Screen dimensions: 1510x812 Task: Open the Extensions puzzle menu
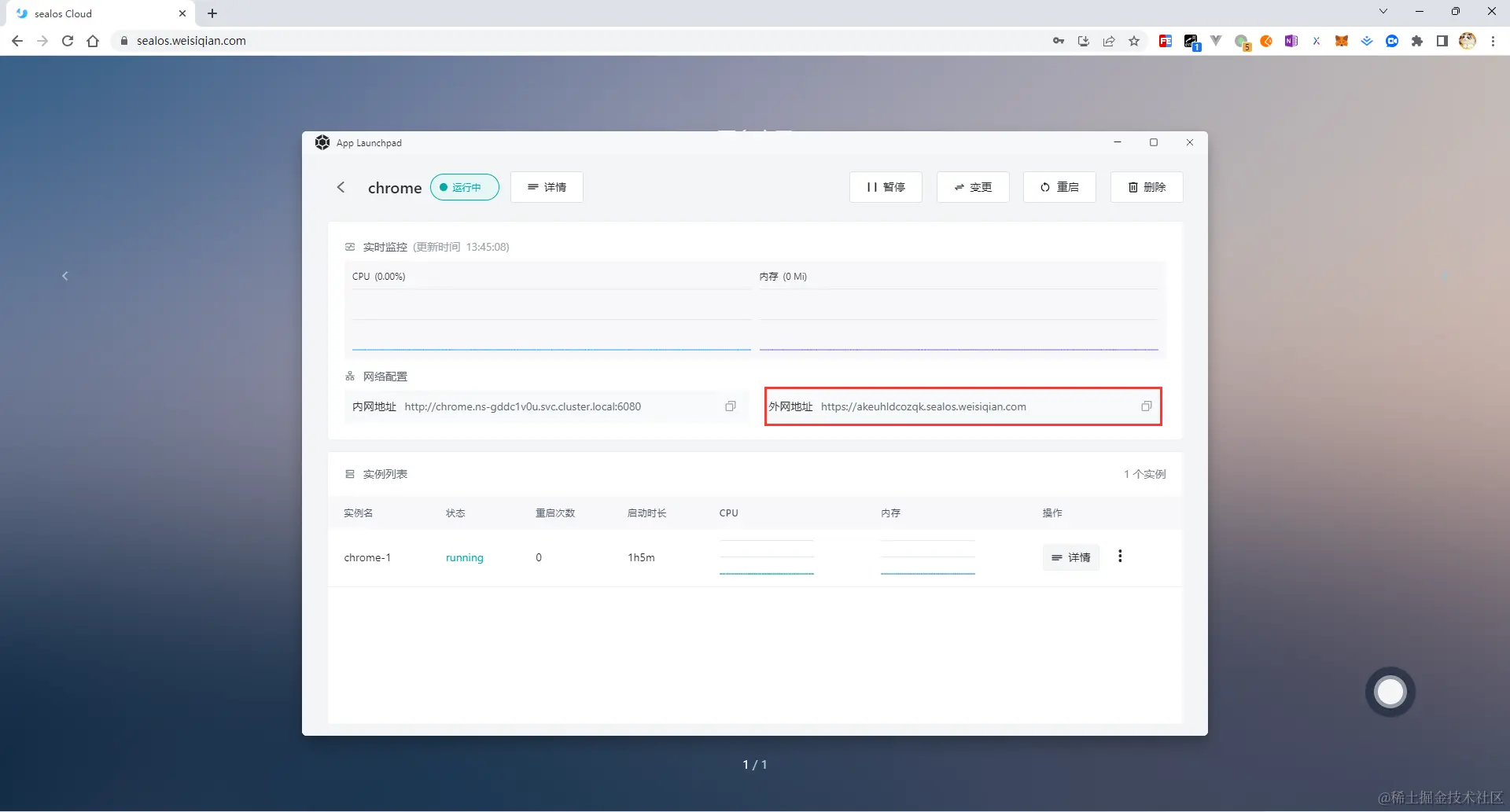point(1417,41)
